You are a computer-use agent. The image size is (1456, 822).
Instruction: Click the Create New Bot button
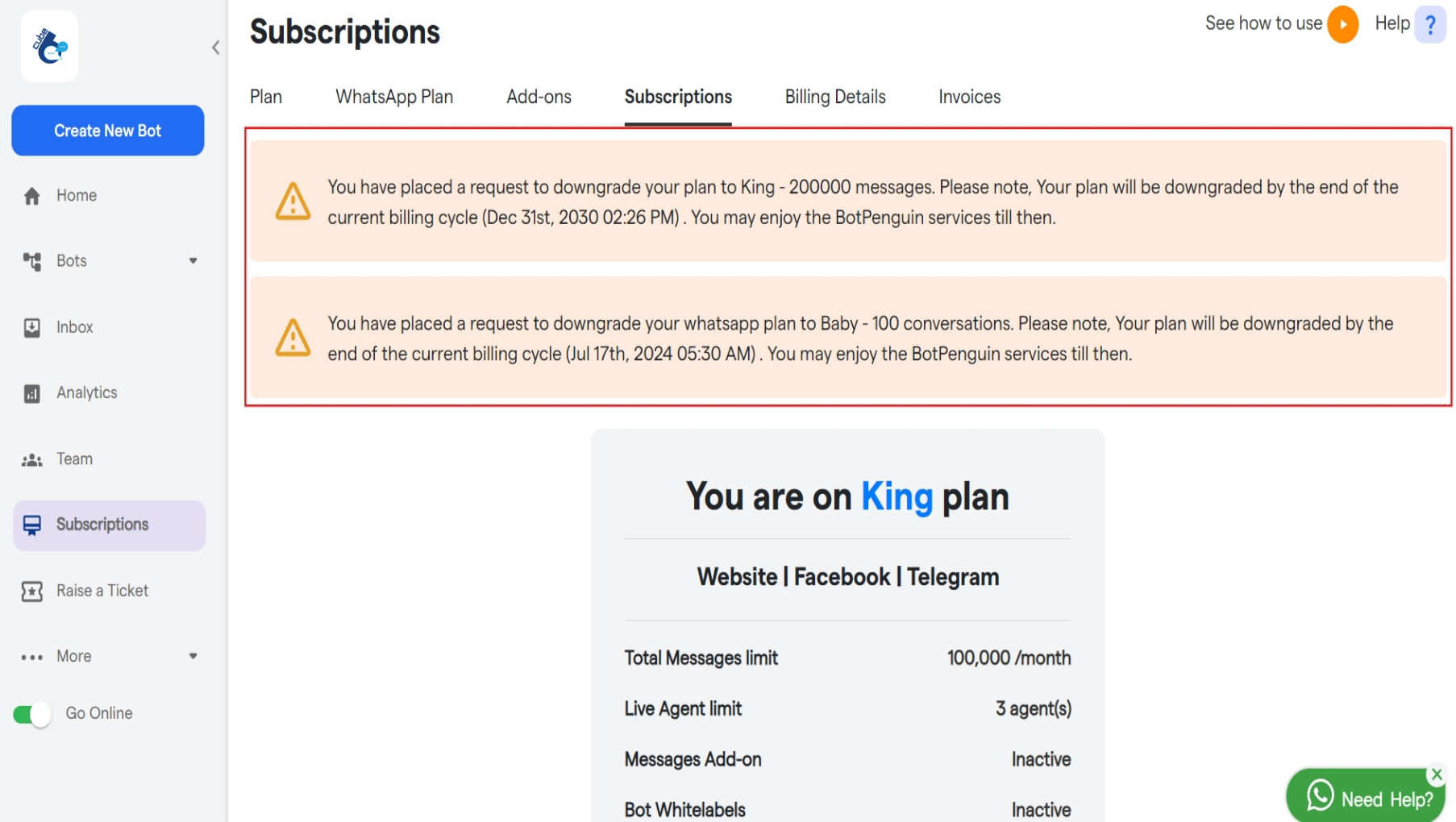point(107,130)
